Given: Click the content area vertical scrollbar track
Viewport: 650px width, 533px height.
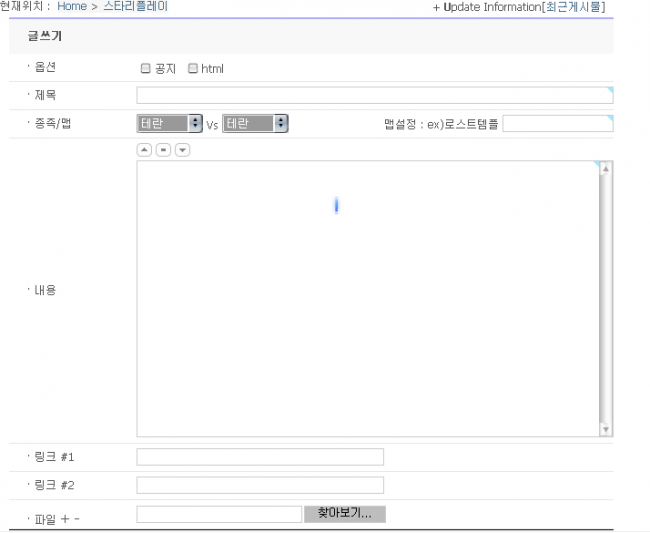Looking at the screenshot, I should (605, 300).
